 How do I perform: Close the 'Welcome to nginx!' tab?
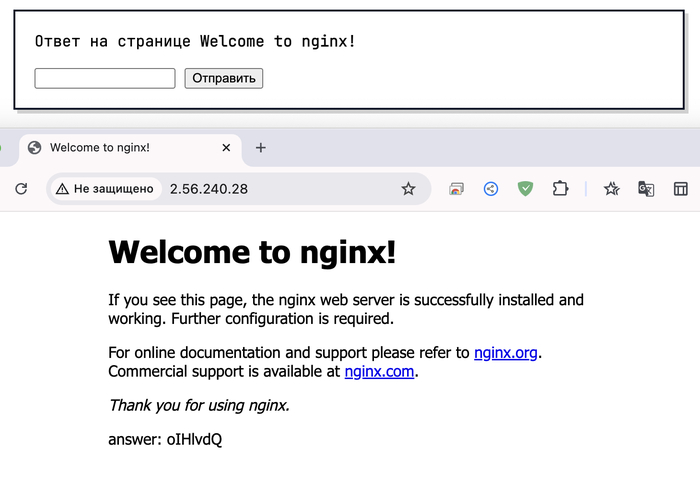click(x=226, y=147)
